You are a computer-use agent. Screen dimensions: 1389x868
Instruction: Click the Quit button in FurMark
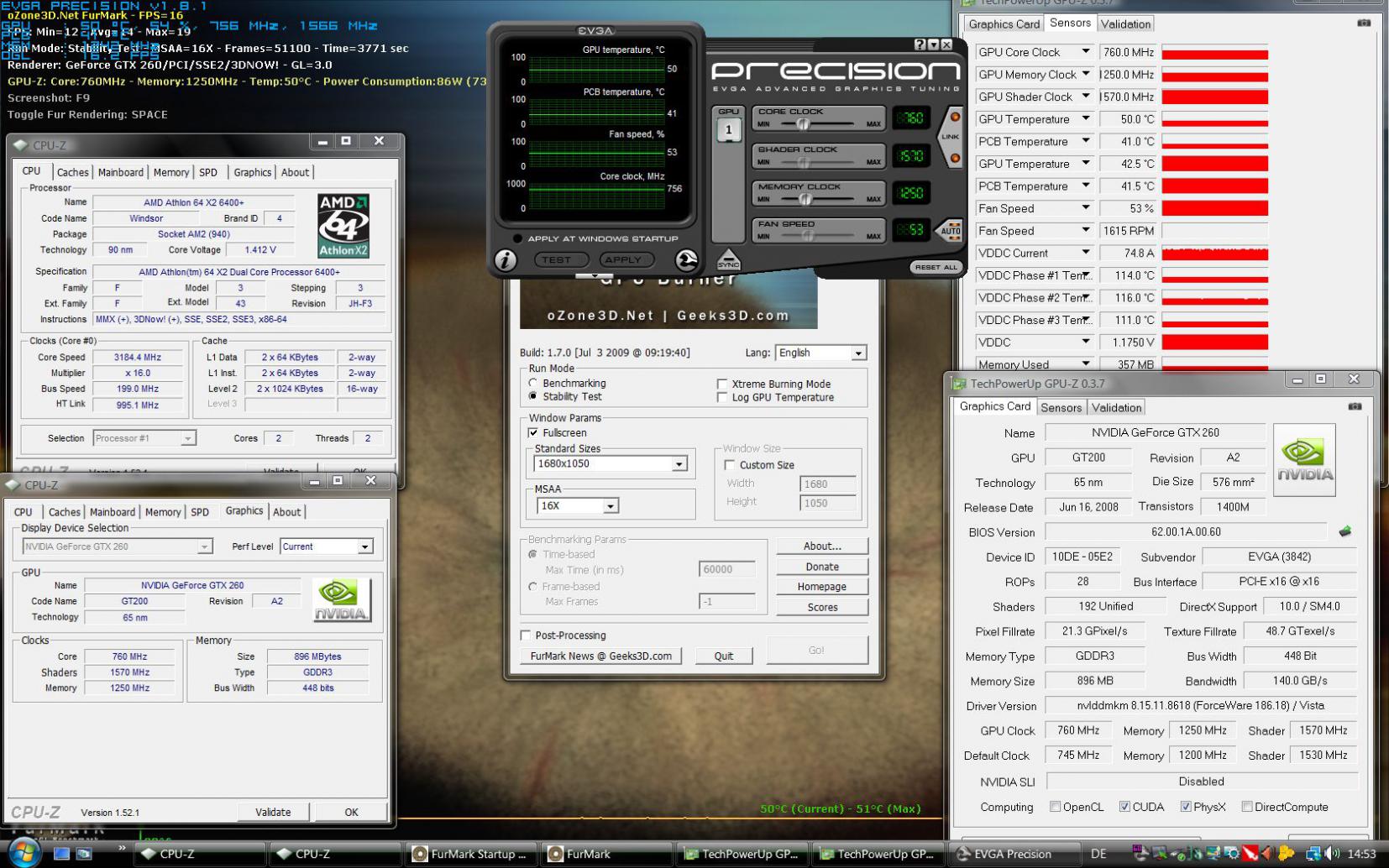pos(724,656)
